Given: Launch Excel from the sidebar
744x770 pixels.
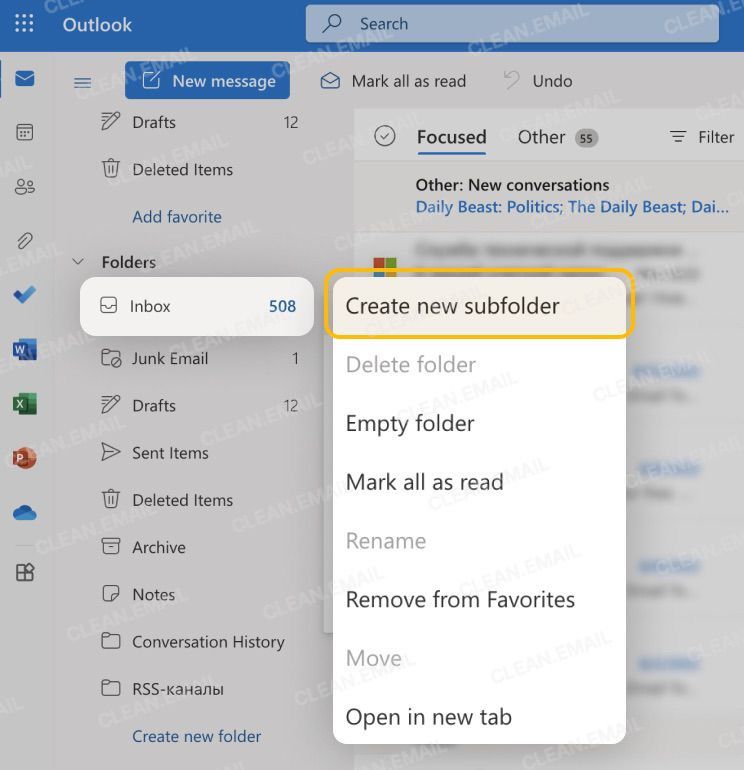Looking at the screenshot, I should pos(25,404).
